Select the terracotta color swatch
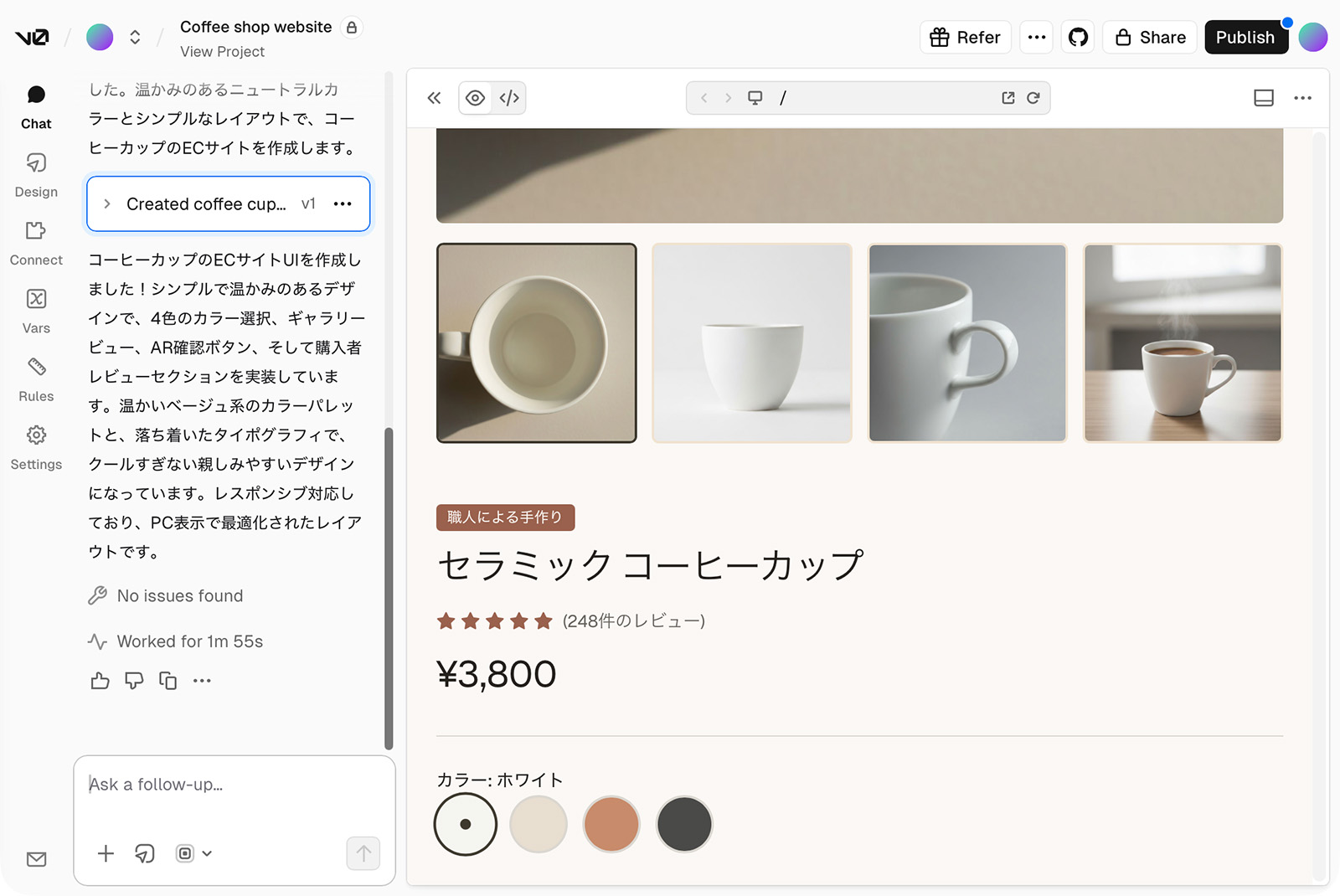The width and height of the screenshot is (1340, 896). (611, 824)
